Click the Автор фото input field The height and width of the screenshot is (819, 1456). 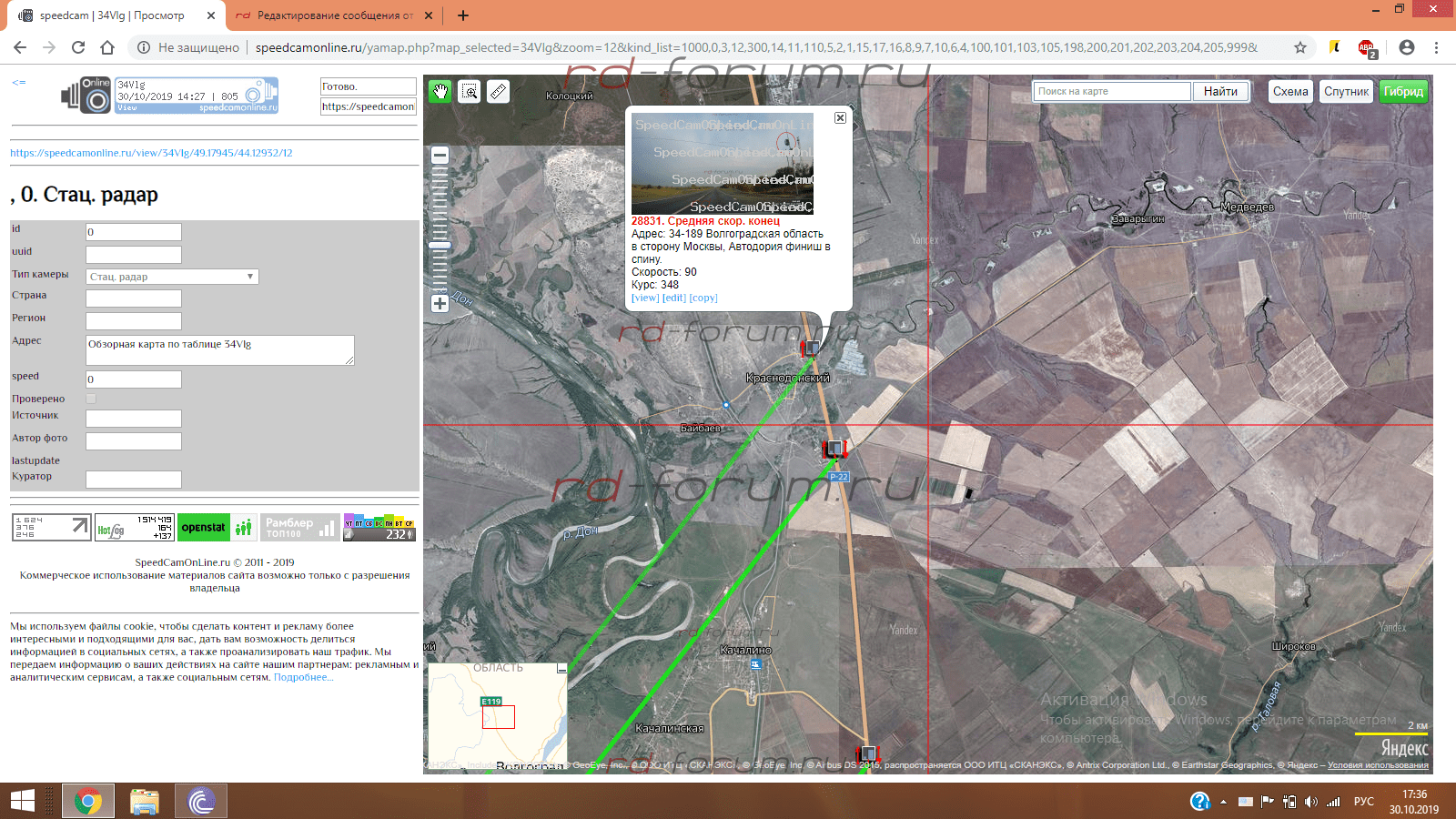click(134, 441)
